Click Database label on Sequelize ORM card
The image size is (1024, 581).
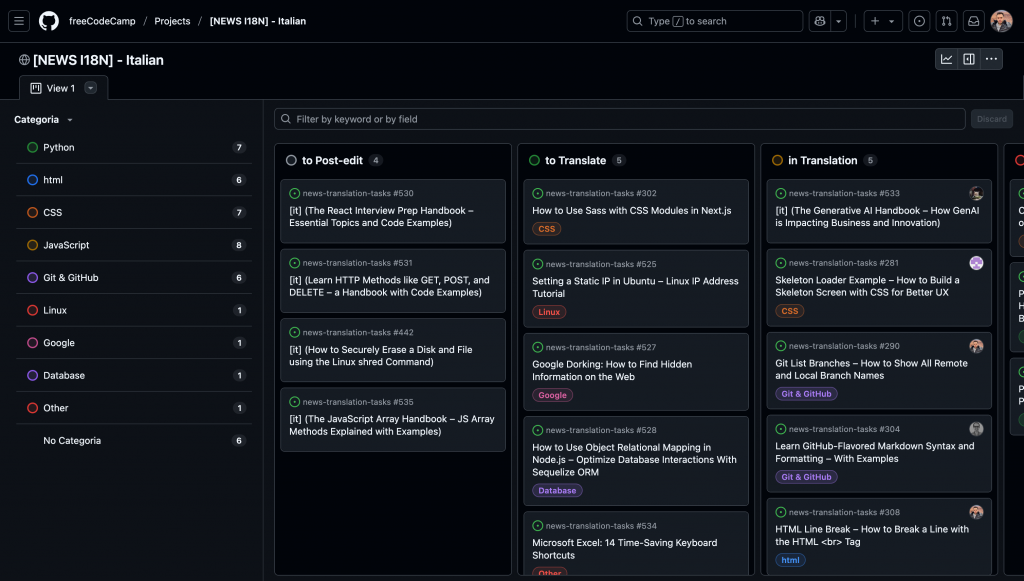point(557,490)
